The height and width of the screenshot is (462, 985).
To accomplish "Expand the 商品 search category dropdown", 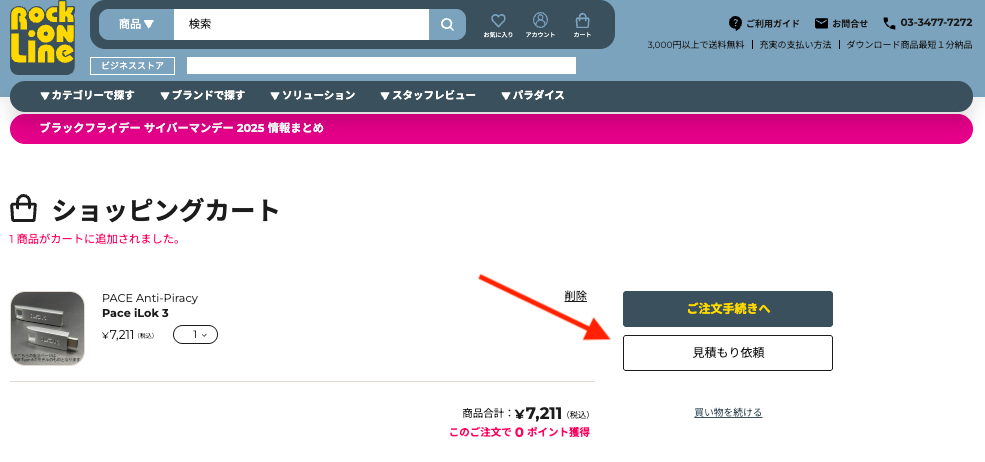I will pyautogui.click(x=137, y=24).
